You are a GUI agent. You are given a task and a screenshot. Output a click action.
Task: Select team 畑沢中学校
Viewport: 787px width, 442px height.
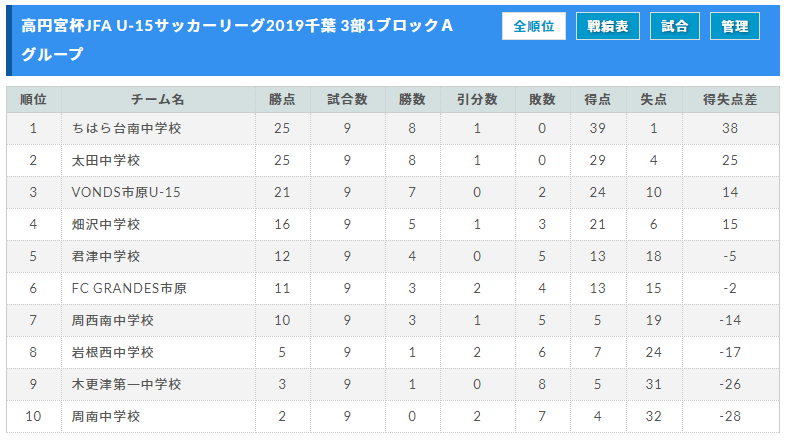coord(106,224)
